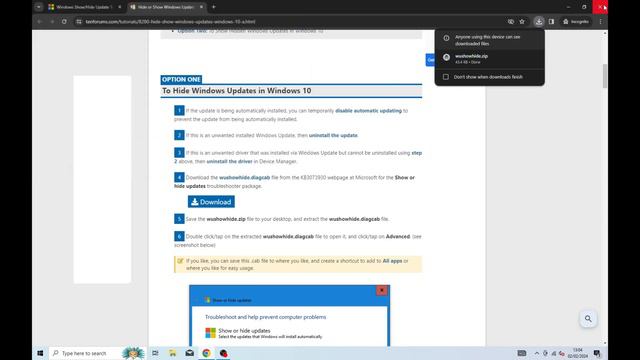This screenshot has width=640, height=360.
Task: Bookmark this page with the star icon
Action: (x=522, y=22)
